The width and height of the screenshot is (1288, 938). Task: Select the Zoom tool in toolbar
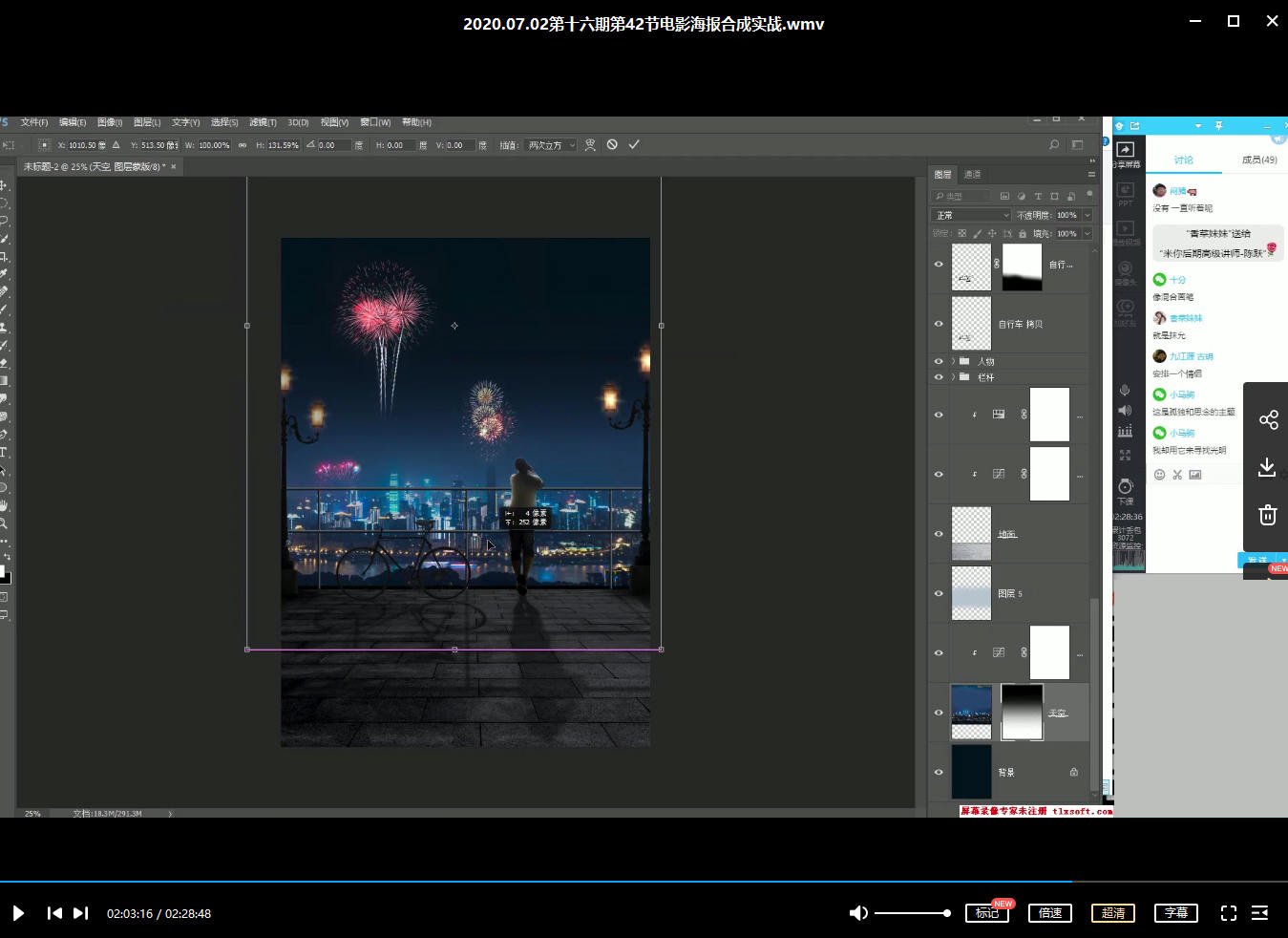point(4,523)
